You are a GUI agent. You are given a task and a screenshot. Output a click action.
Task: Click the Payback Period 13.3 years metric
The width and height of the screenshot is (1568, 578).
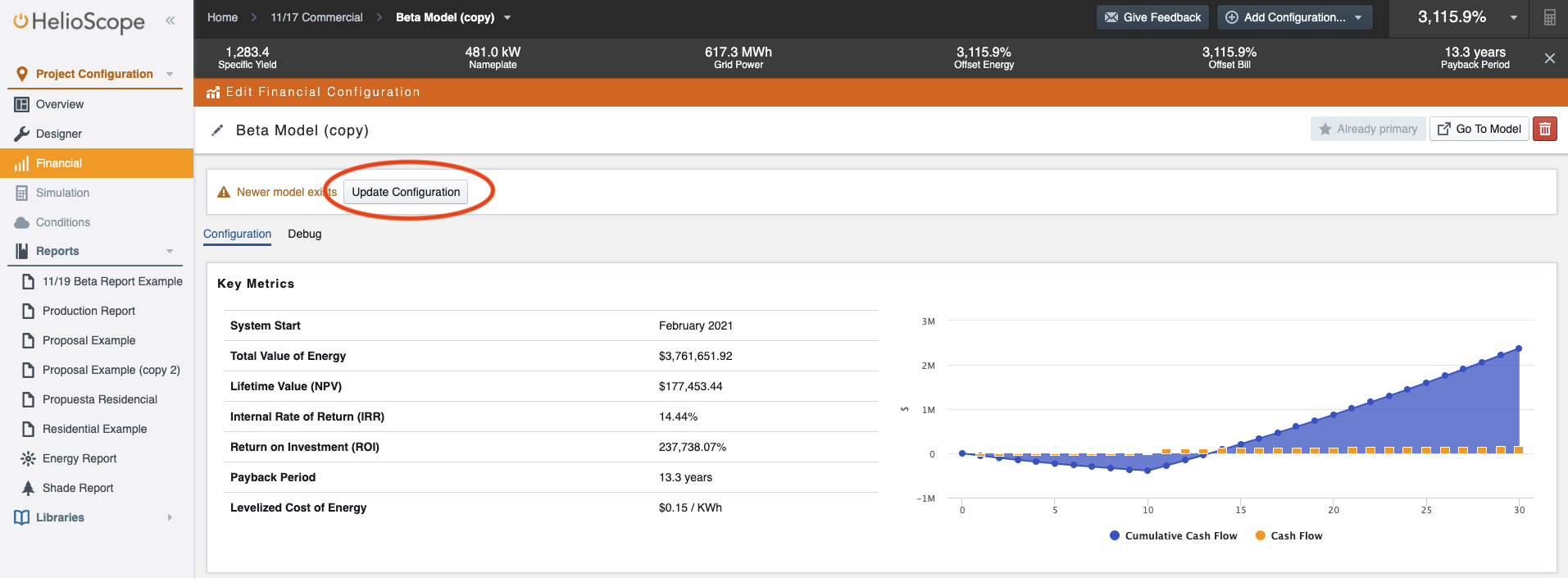point(1475,57)
